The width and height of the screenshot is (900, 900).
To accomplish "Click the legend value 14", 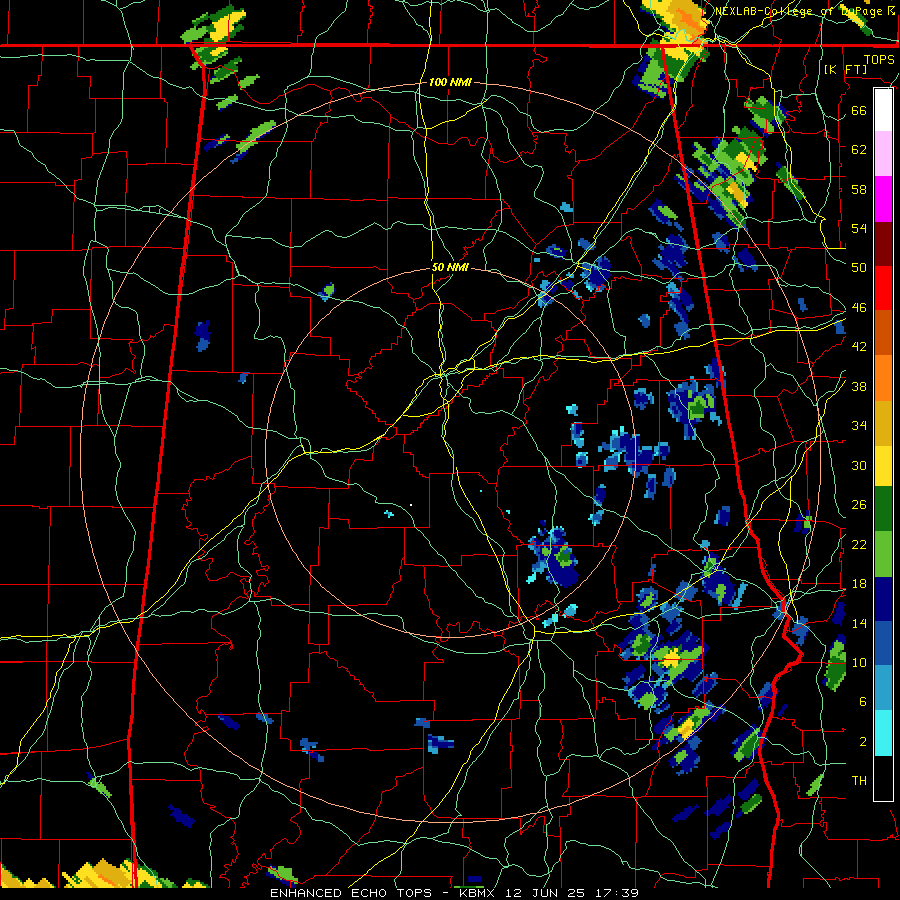I will [x=859, y=623].
